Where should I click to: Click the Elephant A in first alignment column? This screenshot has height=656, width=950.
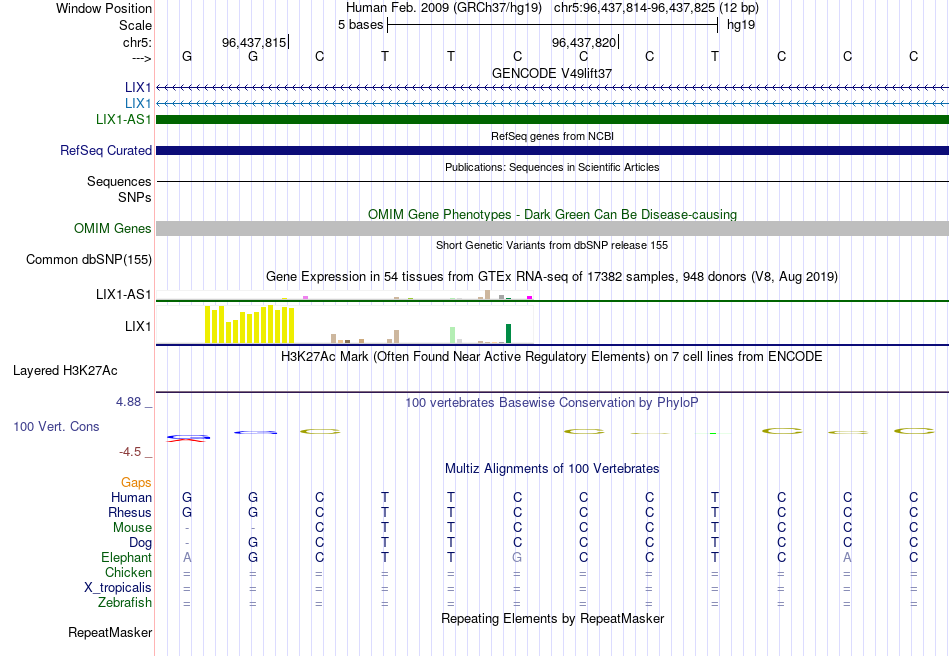(x=187, y=557)
